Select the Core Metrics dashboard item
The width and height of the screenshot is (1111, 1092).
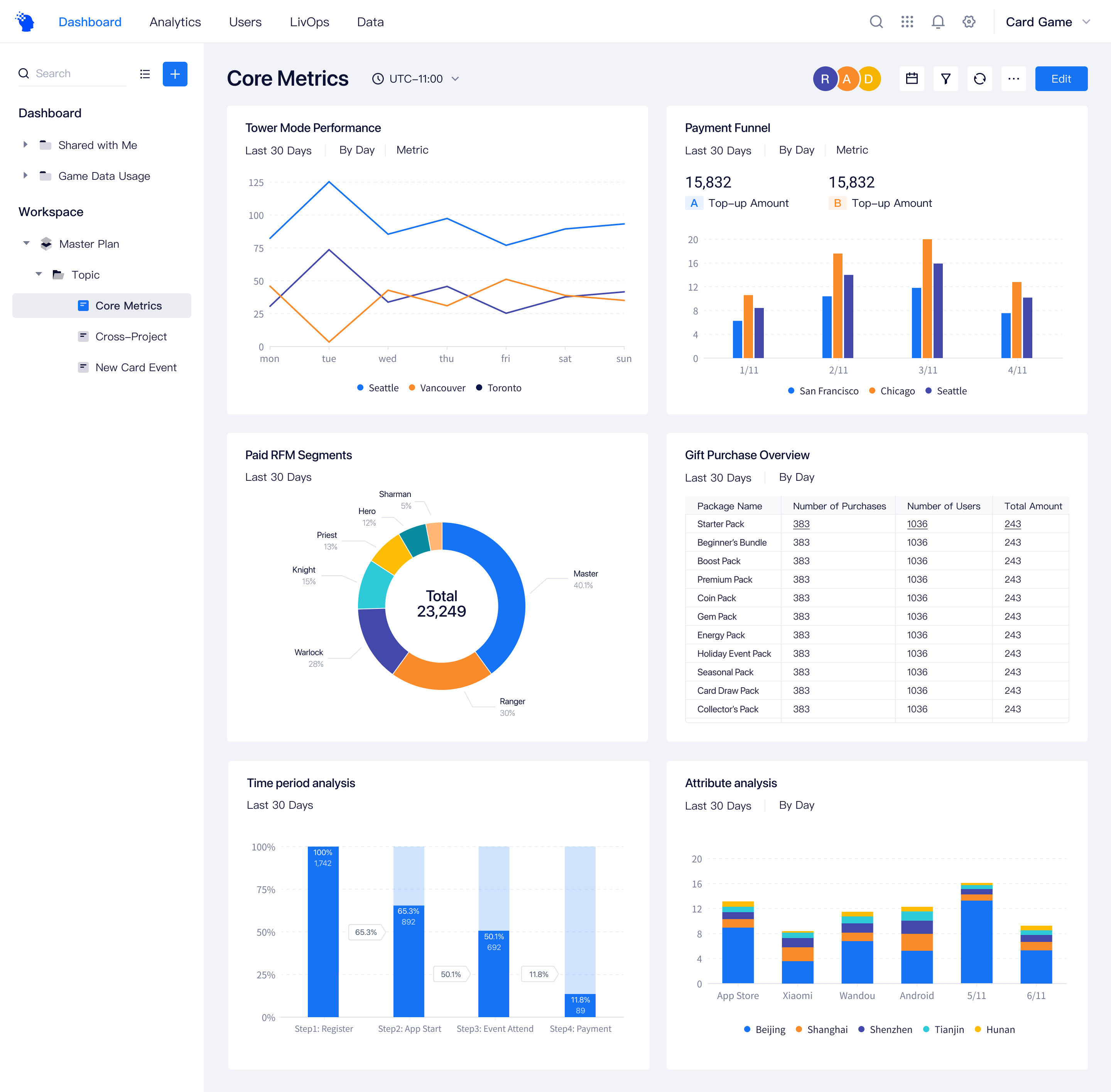(x=128, y=305)
